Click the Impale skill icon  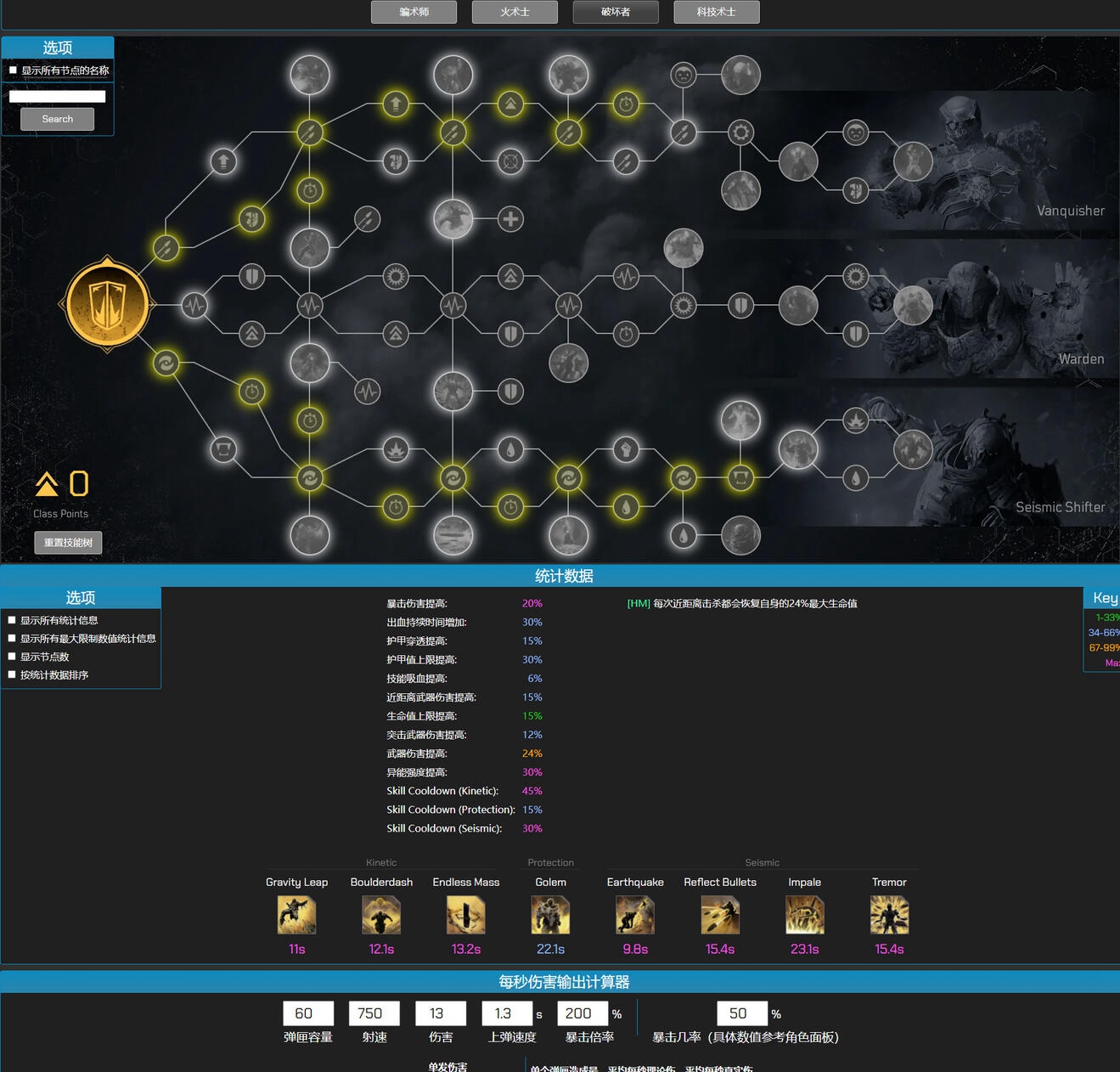click(x=805, y=916)
